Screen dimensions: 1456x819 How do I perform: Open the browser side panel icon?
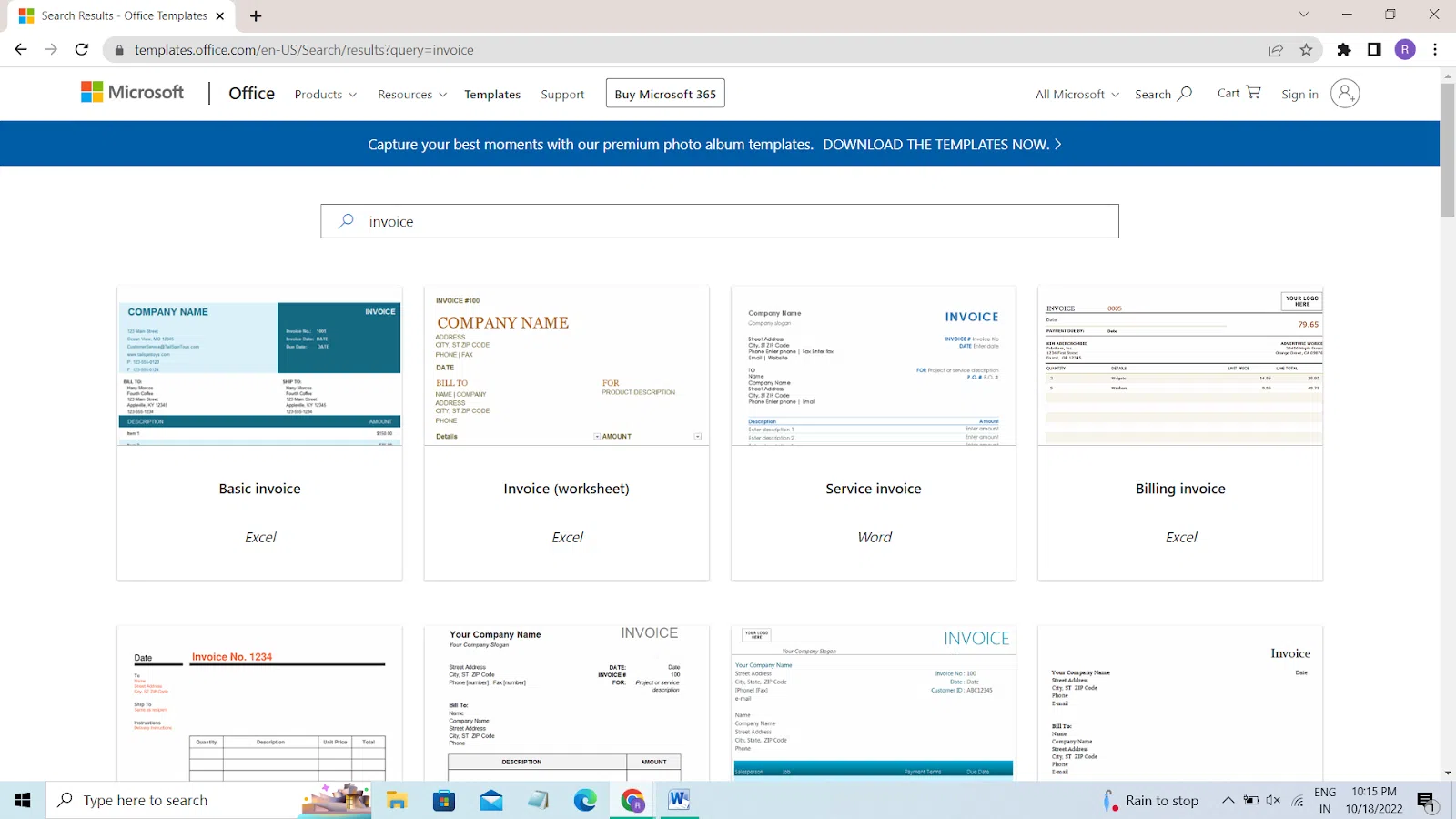pos(1374,50)
